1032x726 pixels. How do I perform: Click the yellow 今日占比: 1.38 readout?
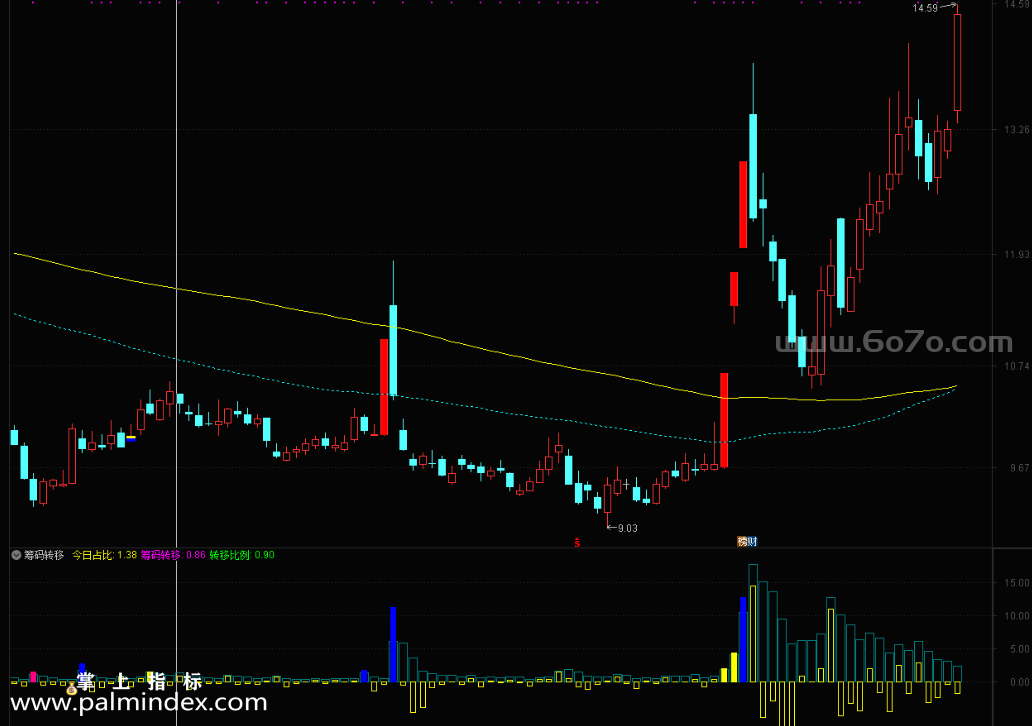pos(104,555)
